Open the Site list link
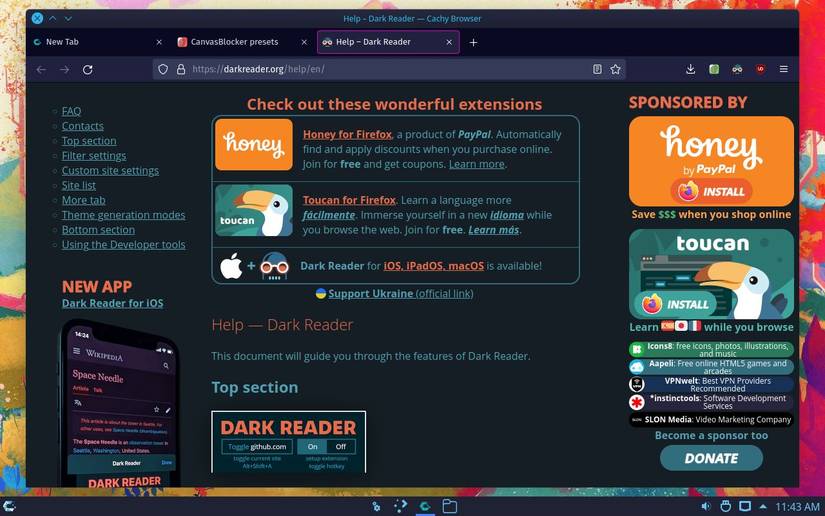825x516 pixels. 79,185
